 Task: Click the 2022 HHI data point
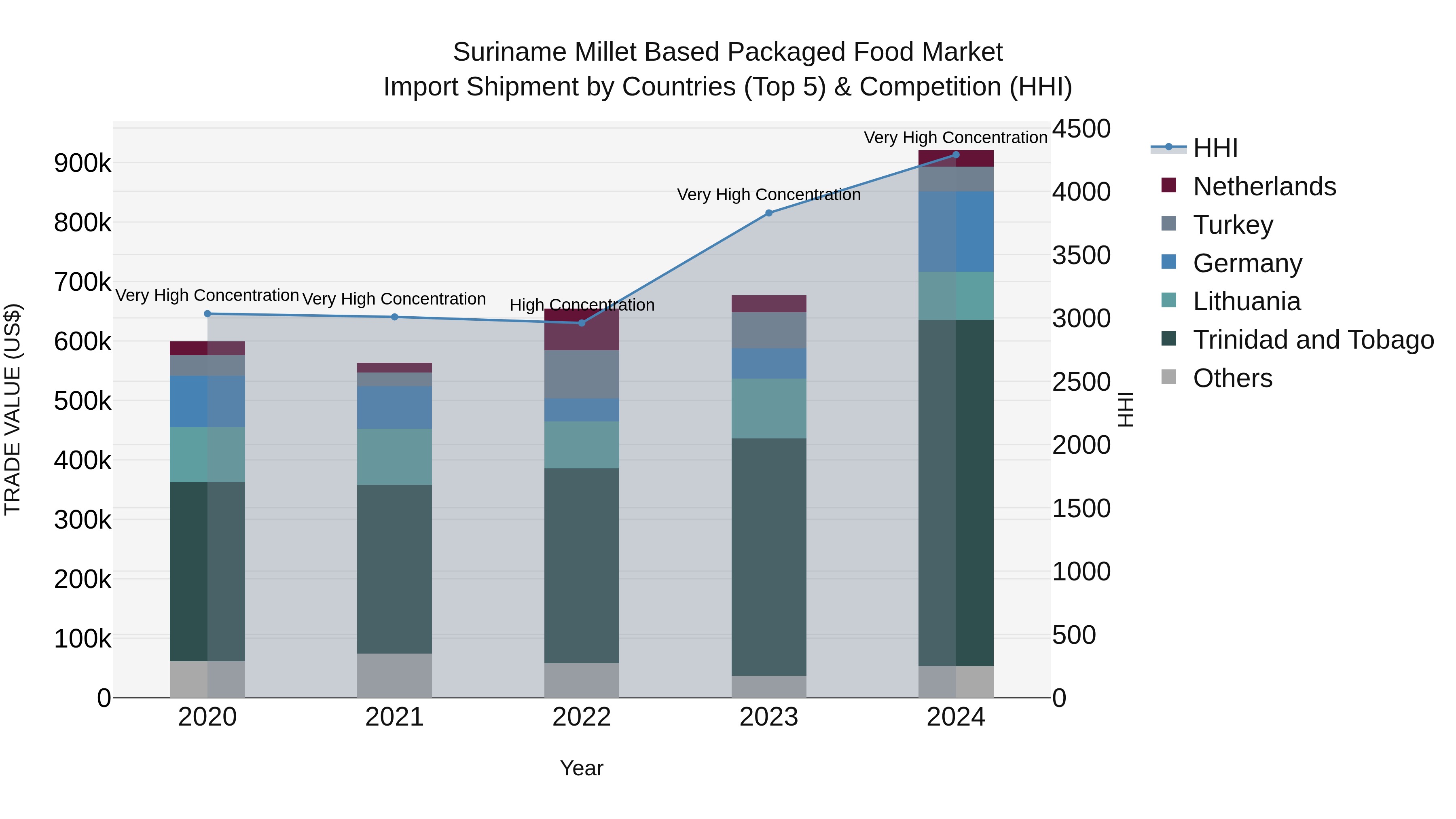pyautogui.click(x=582, y=323)
